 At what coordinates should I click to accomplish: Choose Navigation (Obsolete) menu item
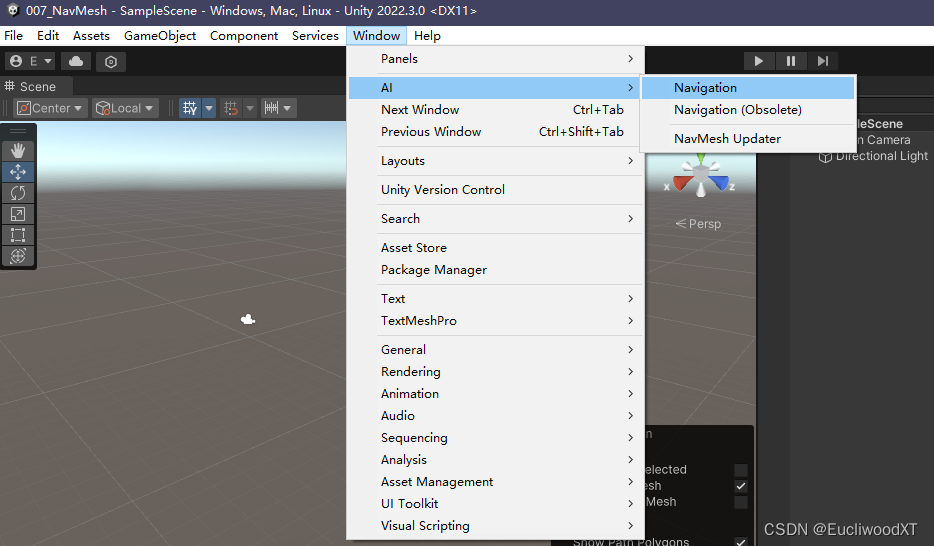pos(748,110)
